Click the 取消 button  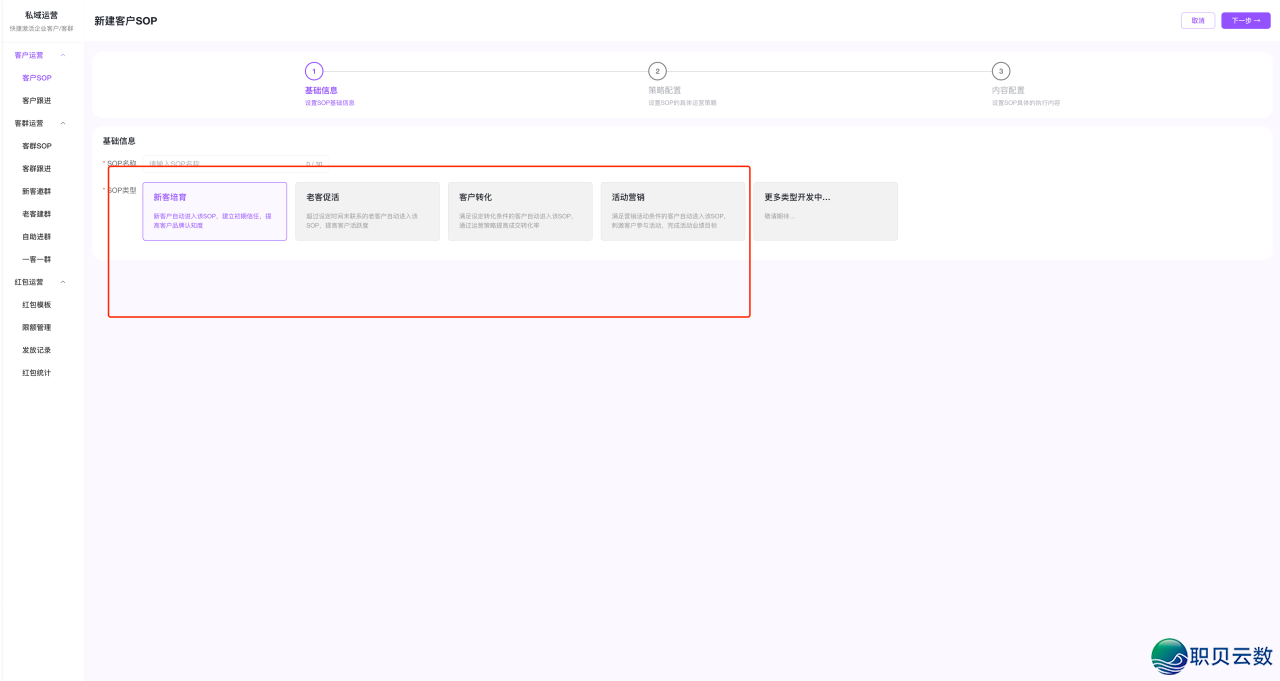click(1197, 20)
